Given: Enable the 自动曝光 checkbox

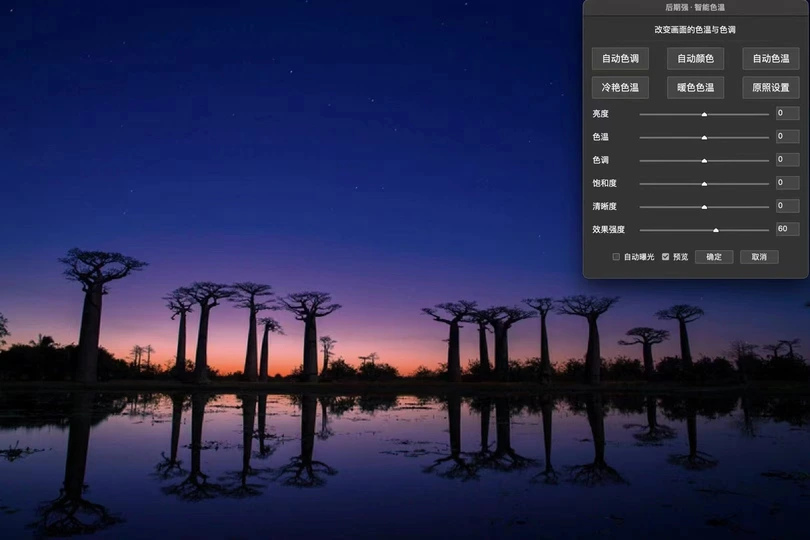Looking at the screenshot, I should tap(616, 257).
